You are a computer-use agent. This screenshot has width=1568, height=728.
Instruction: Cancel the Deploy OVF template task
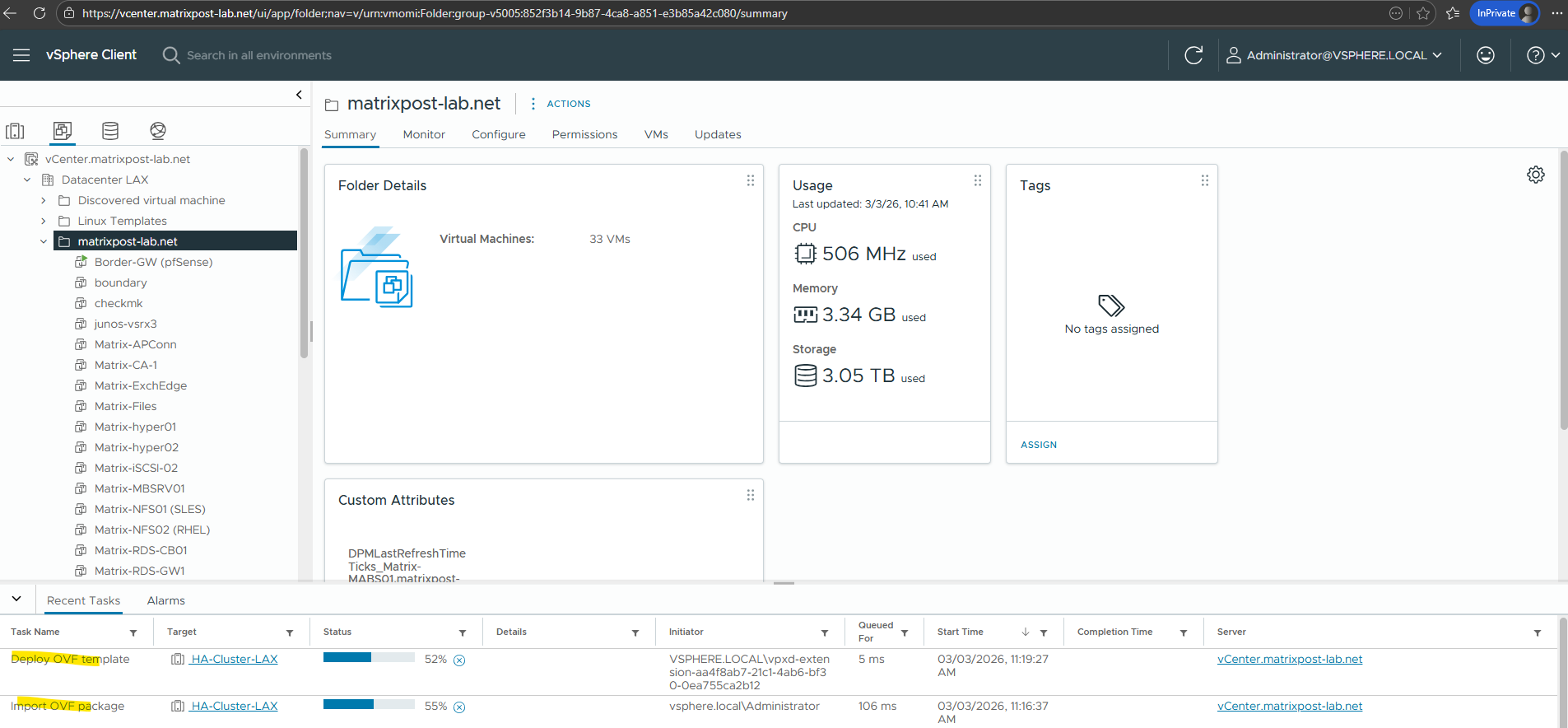coord(459,660)
